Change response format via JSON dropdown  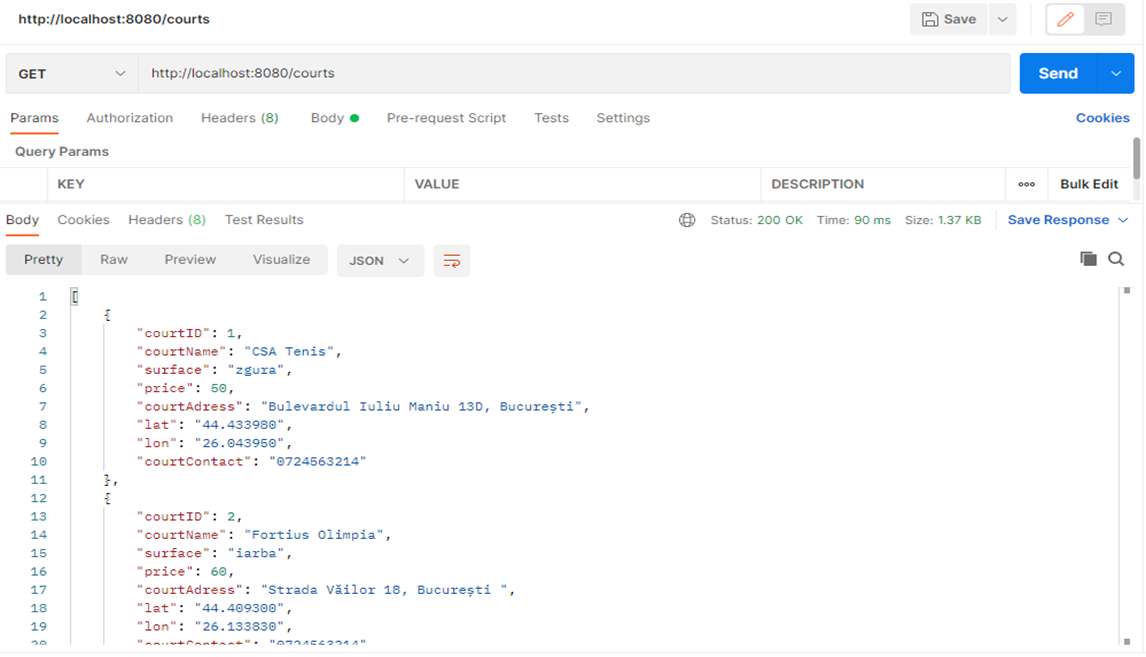378,259
